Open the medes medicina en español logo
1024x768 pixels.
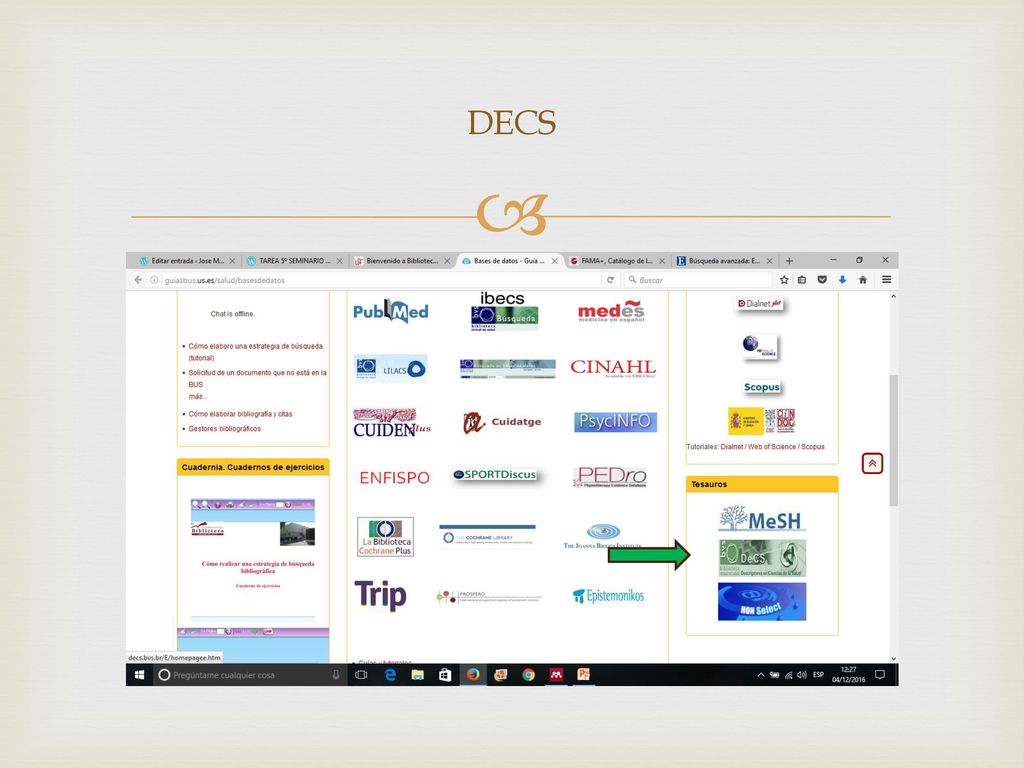[x=611, y=311]
